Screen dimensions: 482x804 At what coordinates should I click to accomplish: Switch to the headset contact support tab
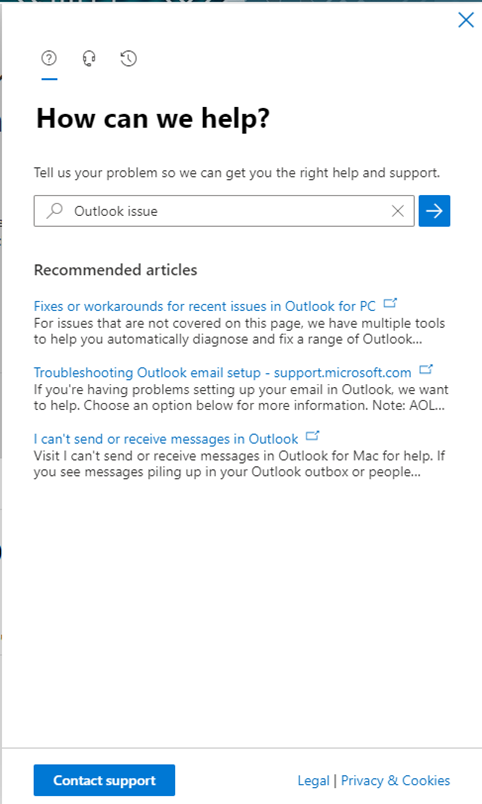coord(89,58)
